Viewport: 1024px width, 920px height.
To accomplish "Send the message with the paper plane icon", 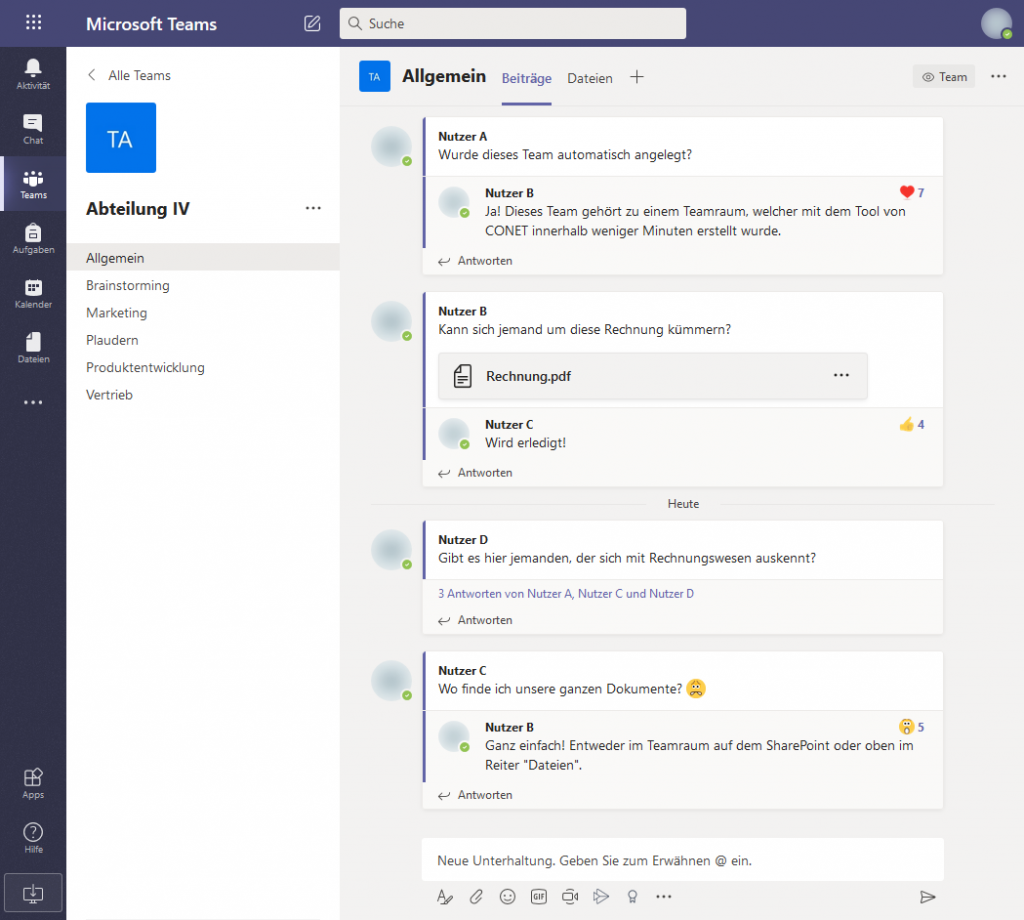I will [x=928, y=897].
